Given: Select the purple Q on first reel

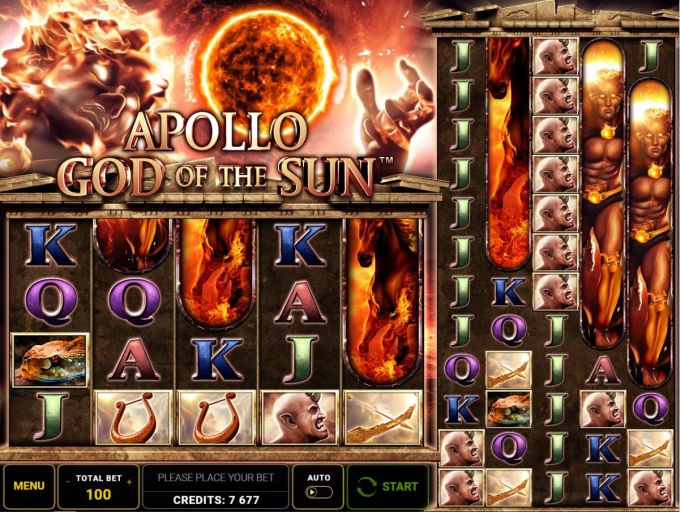Looking at the screenshot, I should click(x=51, y=301).
